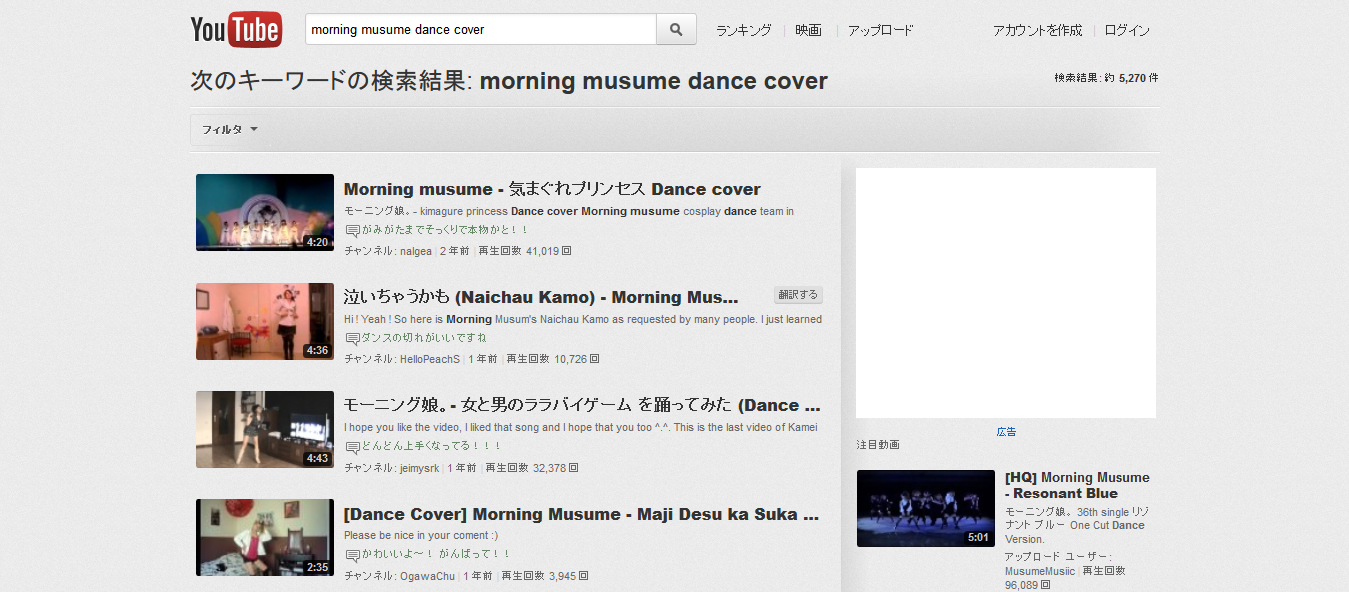Open thumbnail of 気まぐれプリンセス Dance cover
Screen dimensions: 1349x592
(x=265, y=212)
